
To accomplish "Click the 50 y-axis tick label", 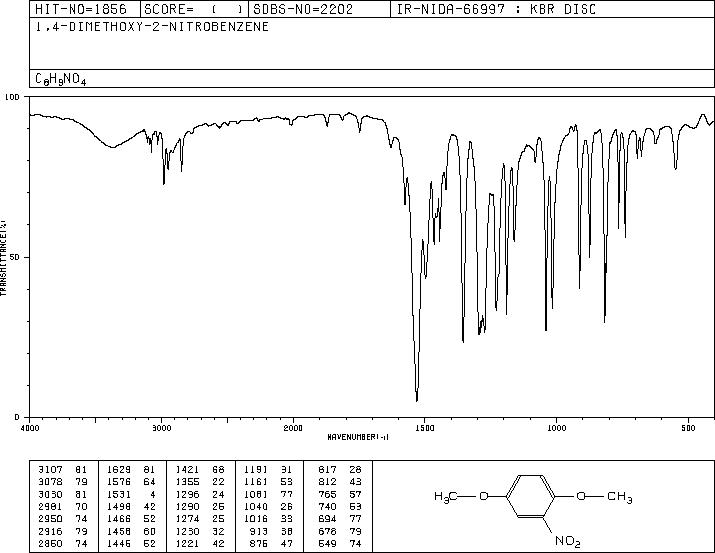I will (x=16, y=257).
